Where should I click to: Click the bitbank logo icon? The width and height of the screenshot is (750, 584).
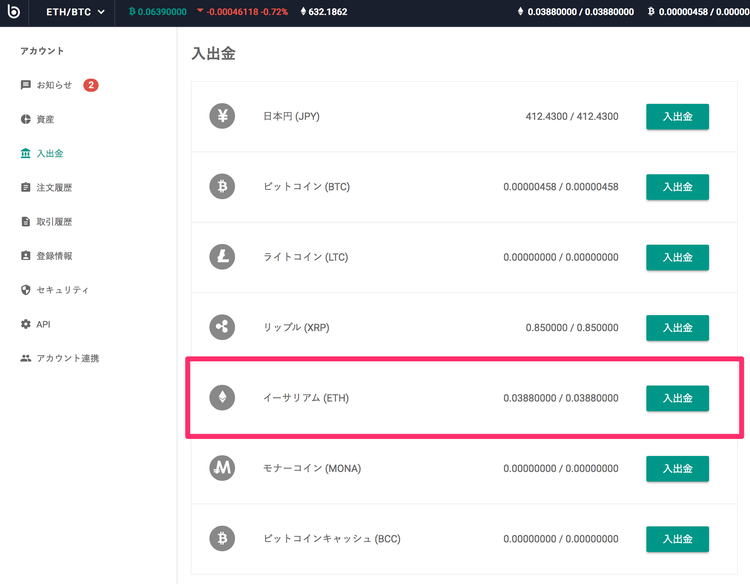tap(14, 11)
